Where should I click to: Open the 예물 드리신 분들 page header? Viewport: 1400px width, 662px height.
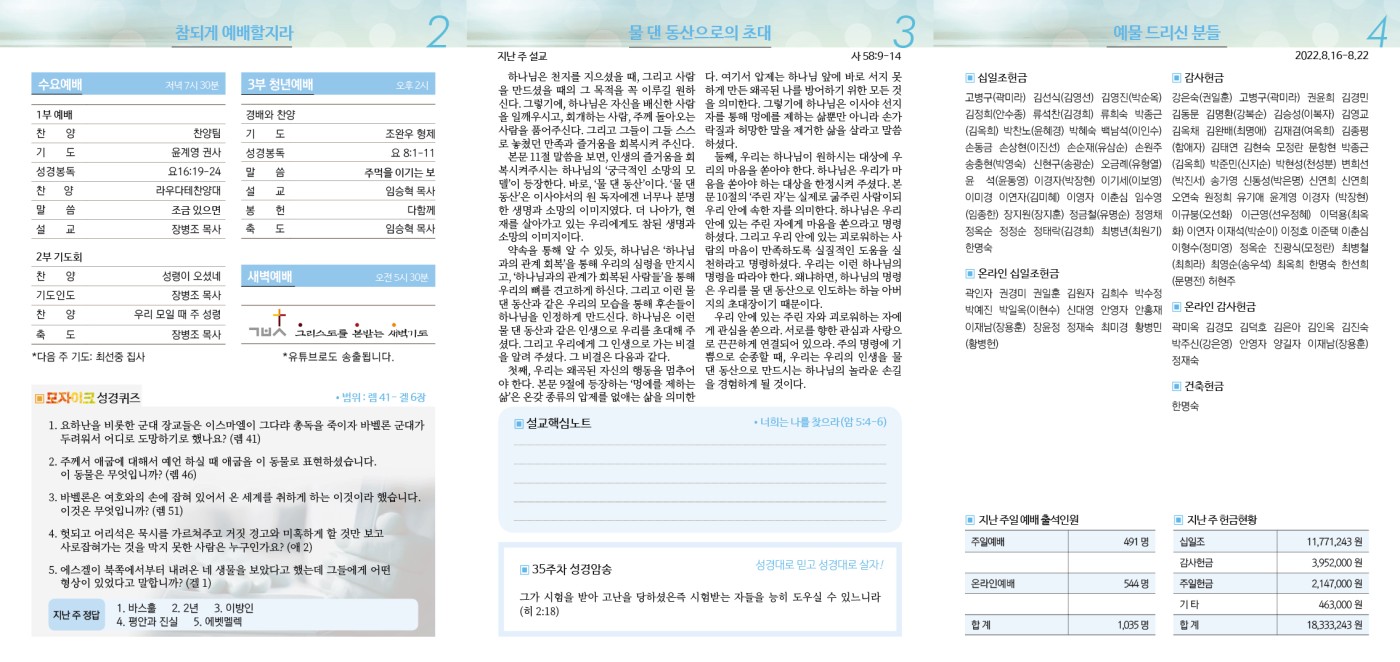tap(1166, 33)
